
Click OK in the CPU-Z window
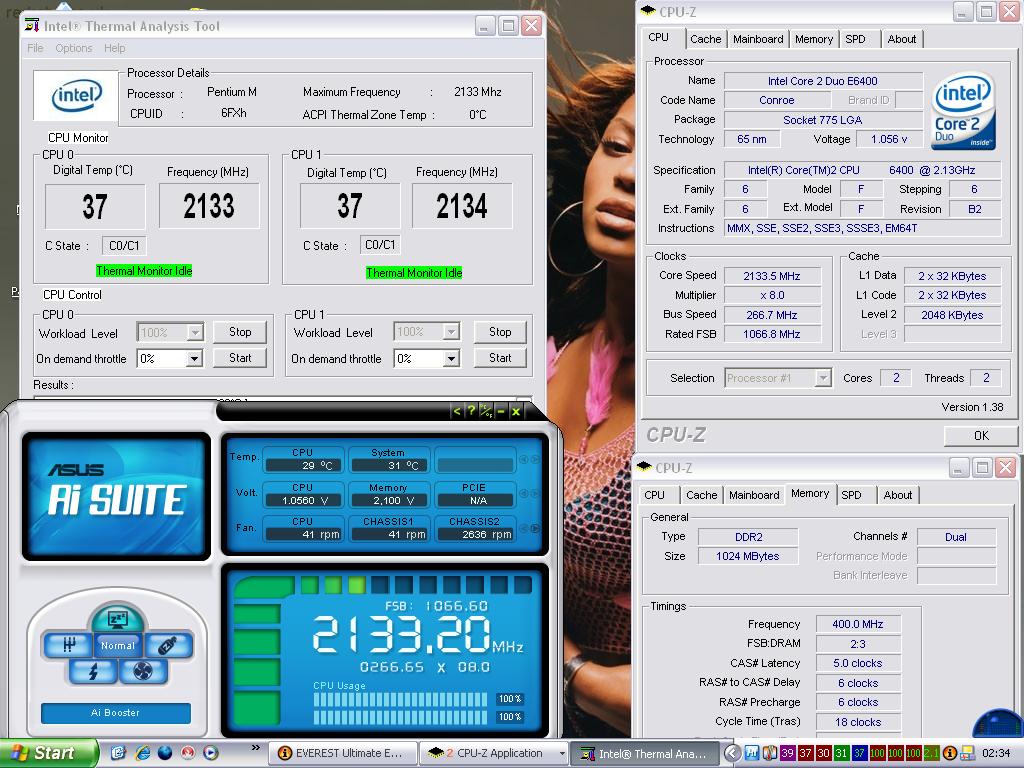(x=981, y=436)
